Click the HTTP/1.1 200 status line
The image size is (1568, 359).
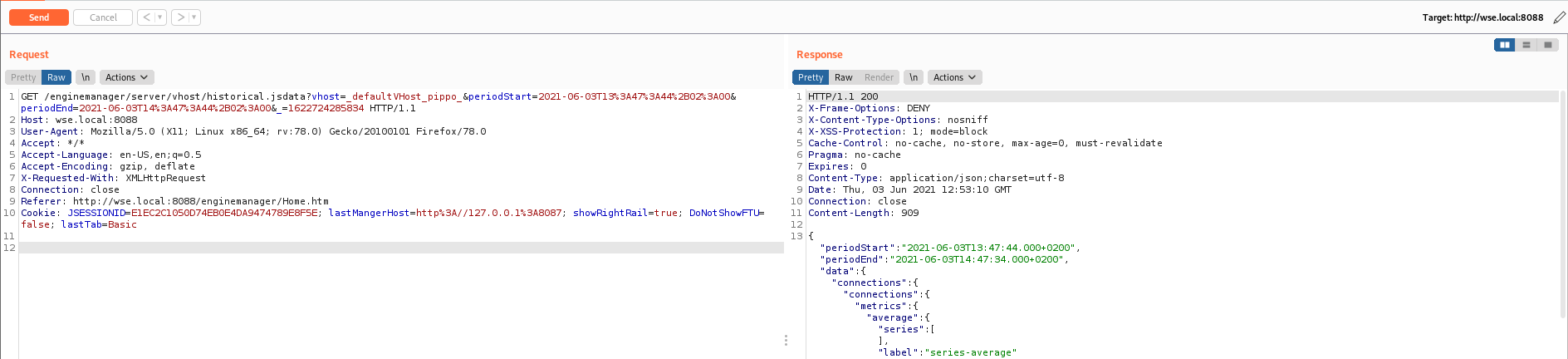pyautogui.click(x=843, y=96)
